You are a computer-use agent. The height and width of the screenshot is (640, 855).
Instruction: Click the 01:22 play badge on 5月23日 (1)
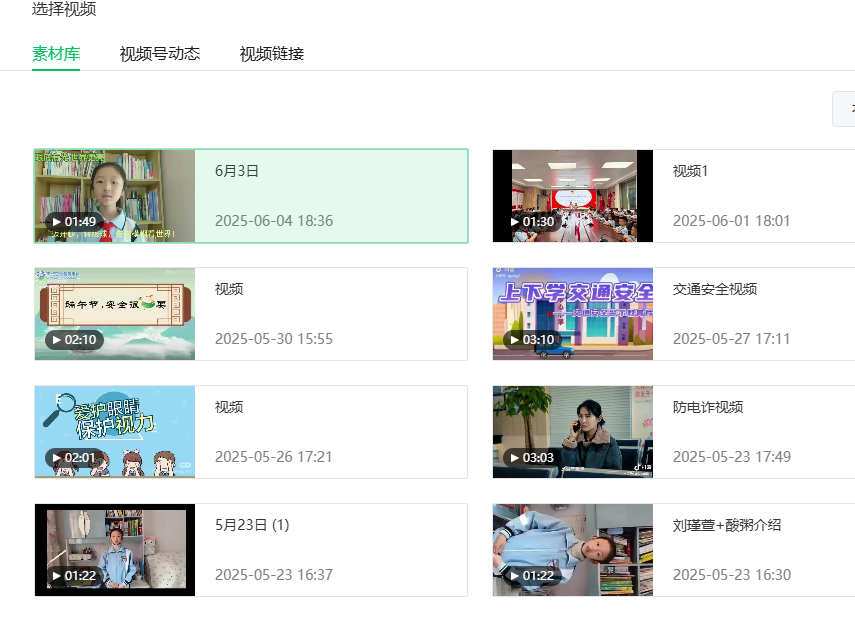73,575
